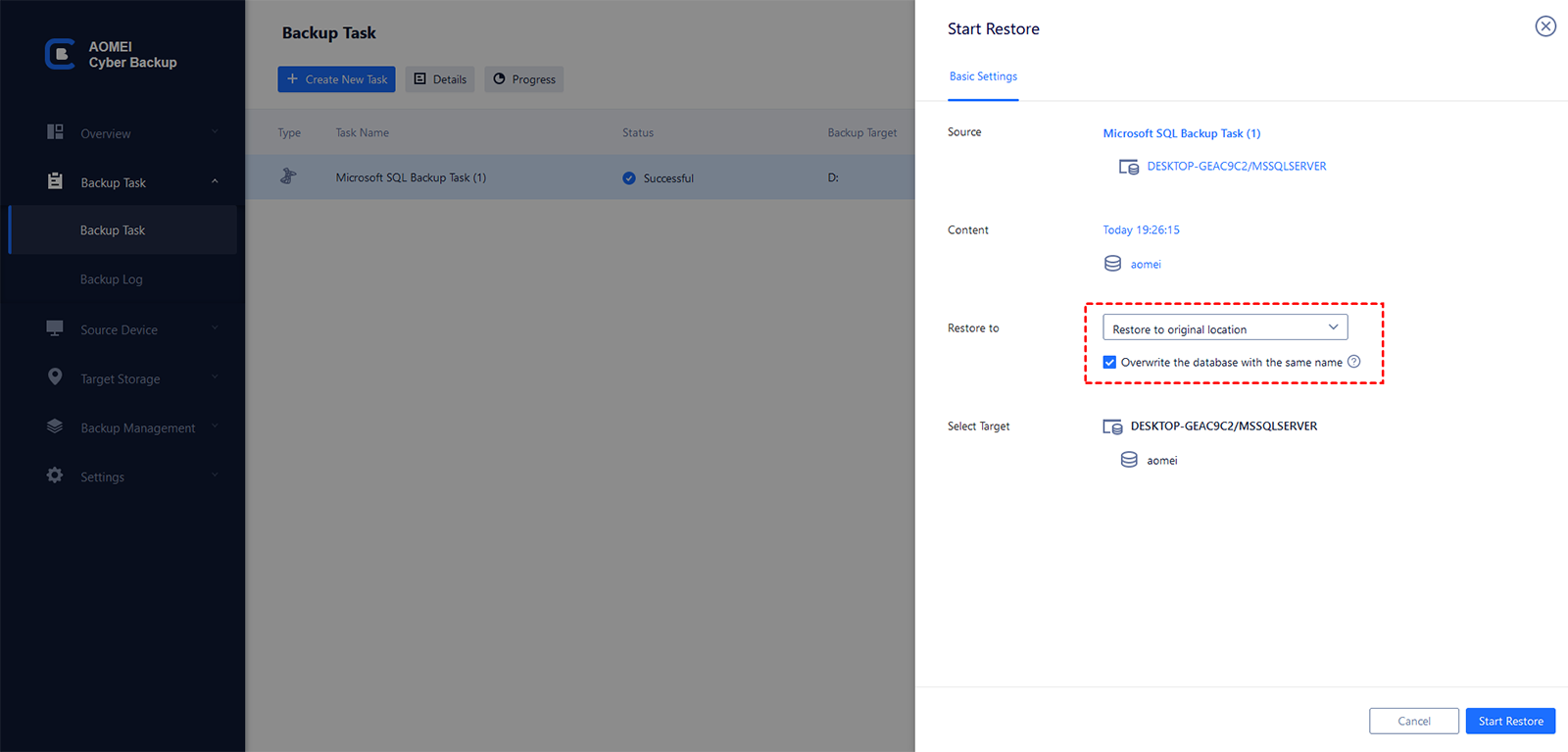
Task: Click the Start Restore button
Action: pyautogui.click(x=1510, y=721)
